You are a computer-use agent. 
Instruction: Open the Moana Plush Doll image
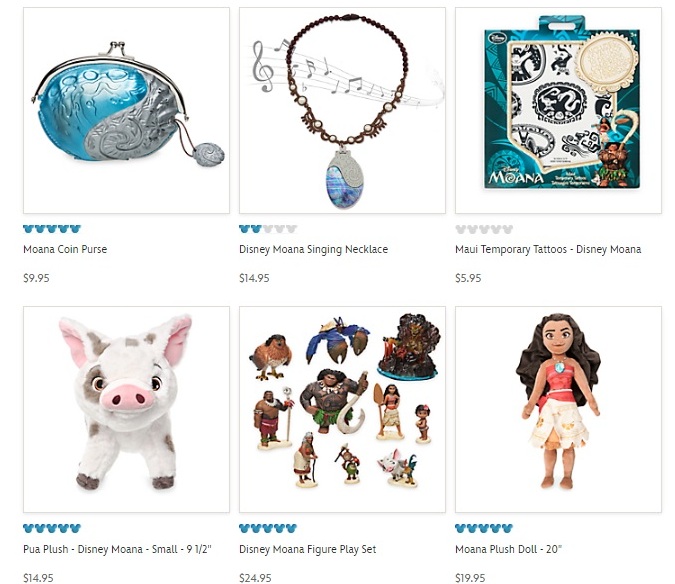click(x=558, y=409)
